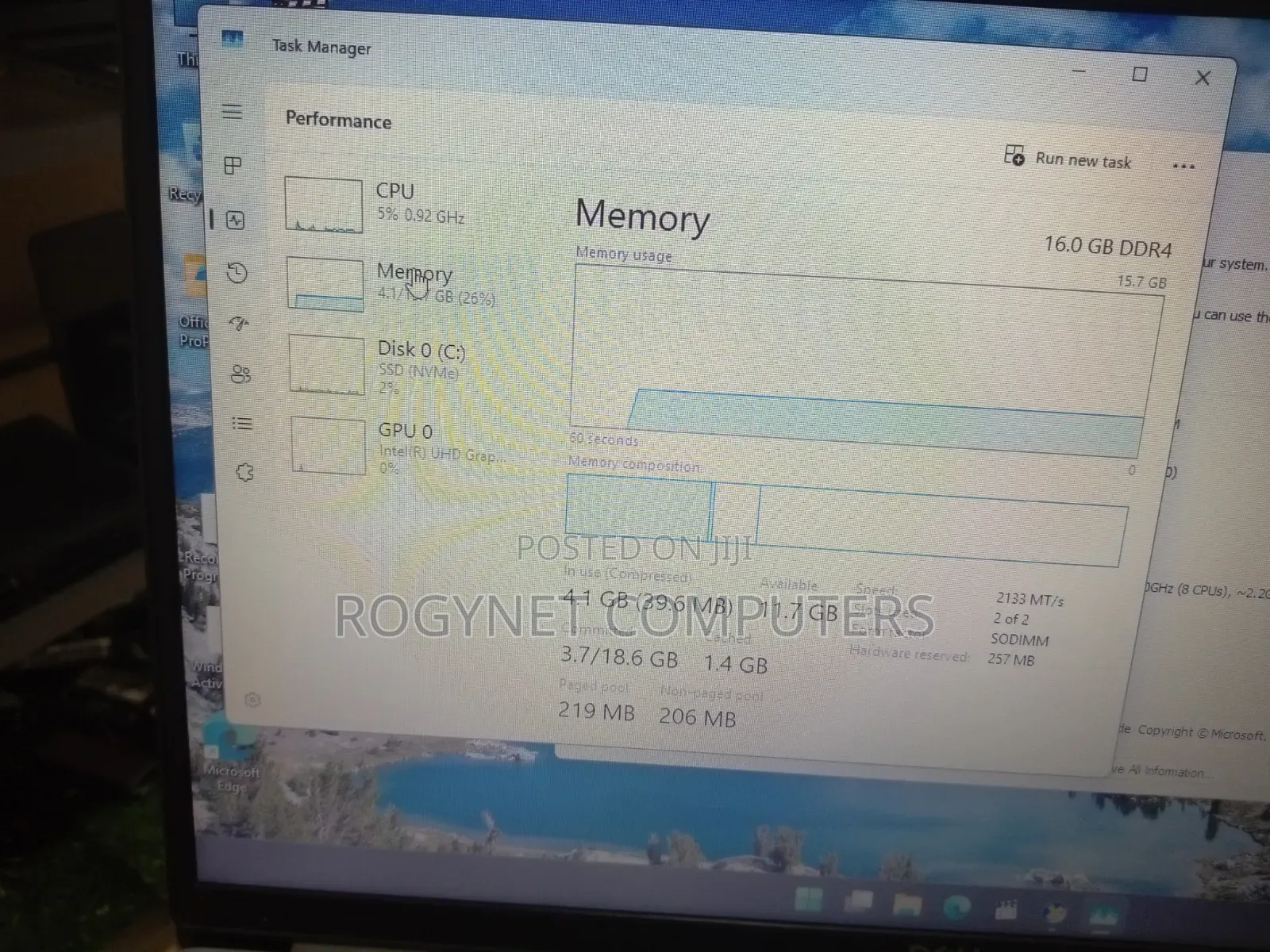Open the App history page icon
Viewport: 1270px width, 952px height.
point(237,274)
